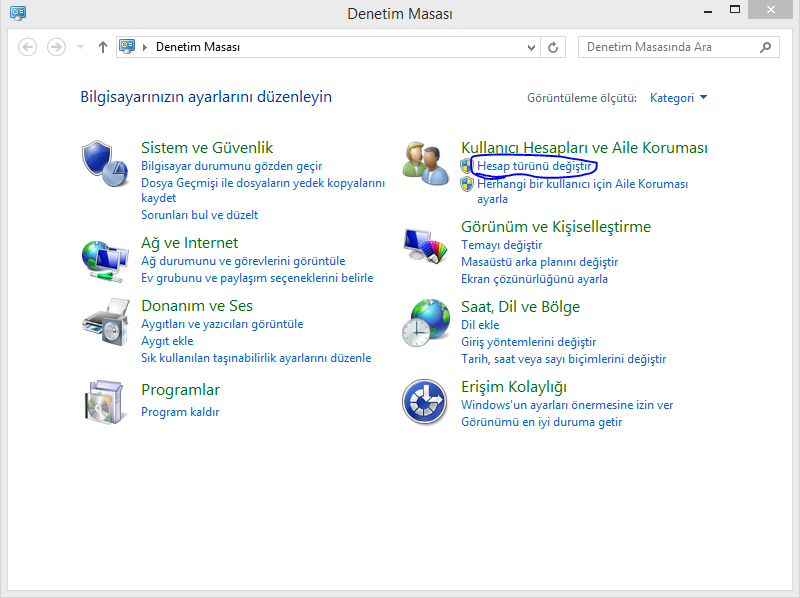Open Kullanıcı Hesapları ve Aile Koruması heading
800x598 pixels.
click(584, 147)
